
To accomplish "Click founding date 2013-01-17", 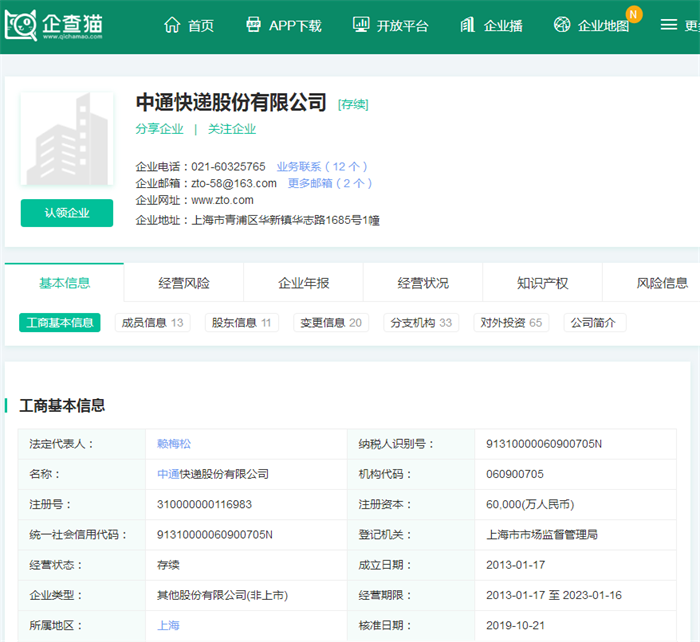I will click(x=516, y=565).
